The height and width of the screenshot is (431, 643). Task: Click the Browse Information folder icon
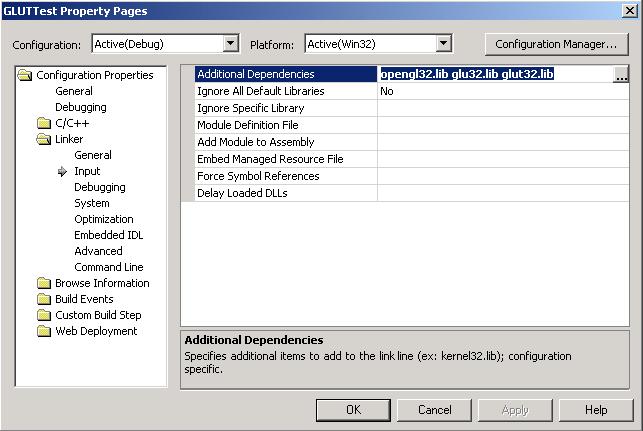(x=43, y=283)
